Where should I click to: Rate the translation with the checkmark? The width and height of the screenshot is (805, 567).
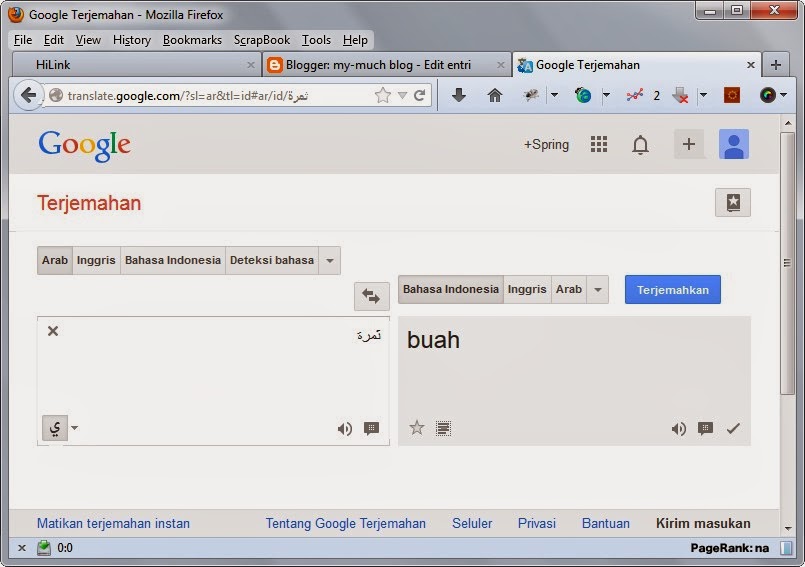[x=733, y=428]
